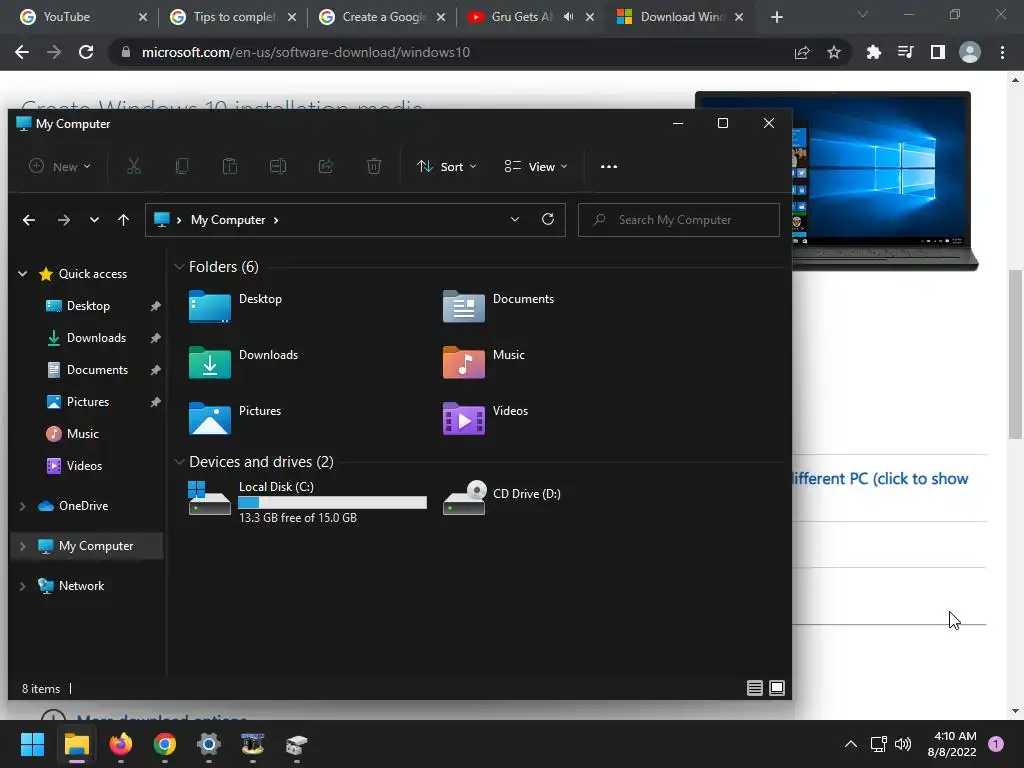The height and width of the screenshot is (768, 1024).
Task: Open the New item dropdown
Action: [x=59, y=167]
